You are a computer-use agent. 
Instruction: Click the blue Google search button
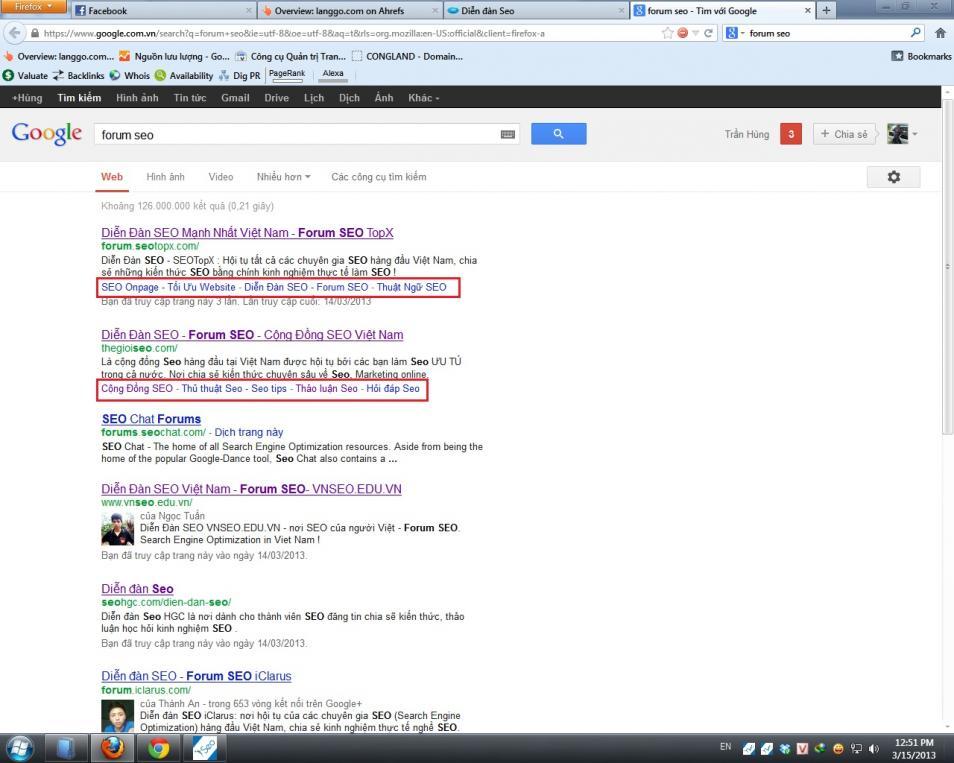tap(559, 134)
